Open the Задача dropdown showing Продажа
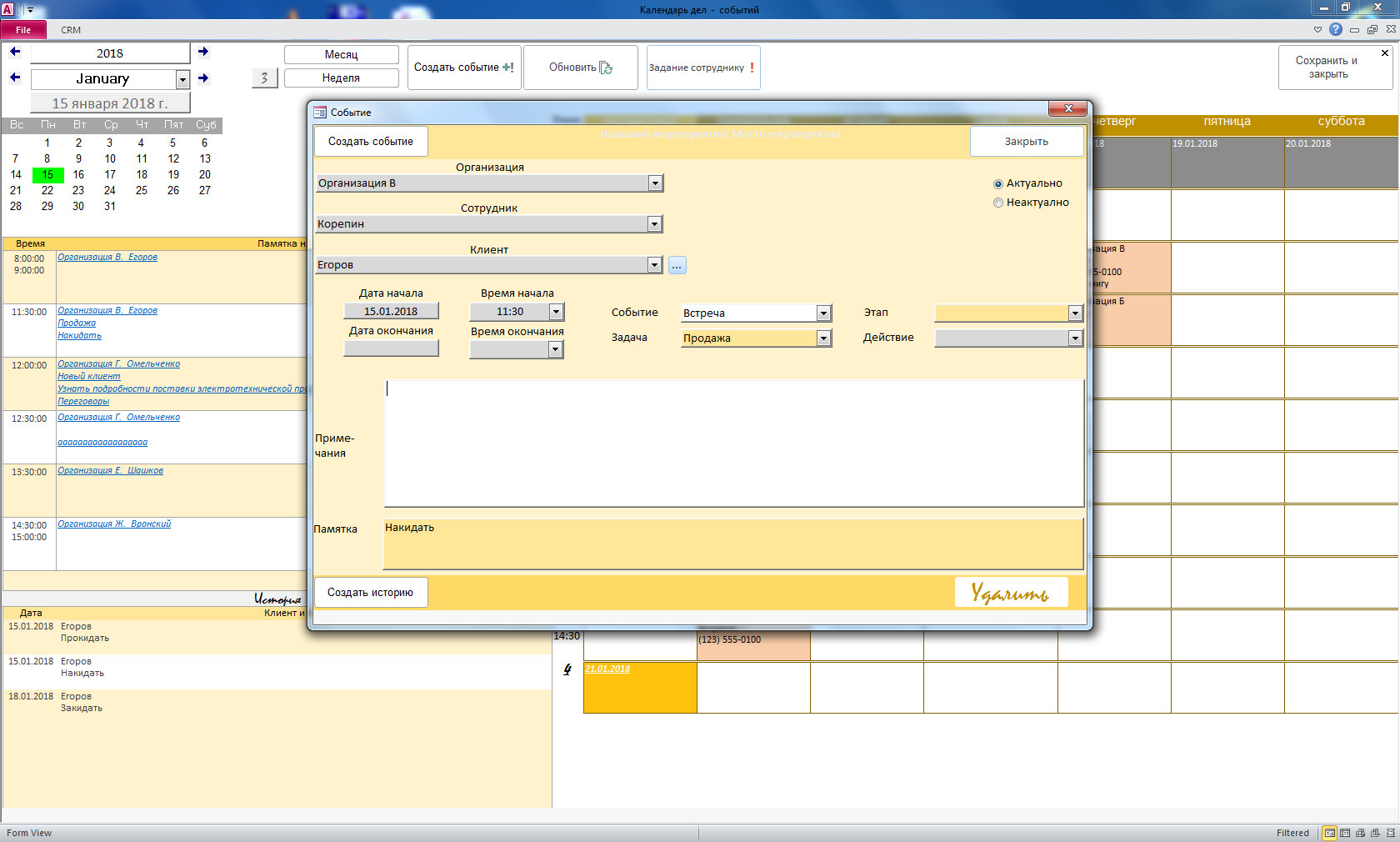The width and height of the screenshot is (1400, 842). pos(823,338)
